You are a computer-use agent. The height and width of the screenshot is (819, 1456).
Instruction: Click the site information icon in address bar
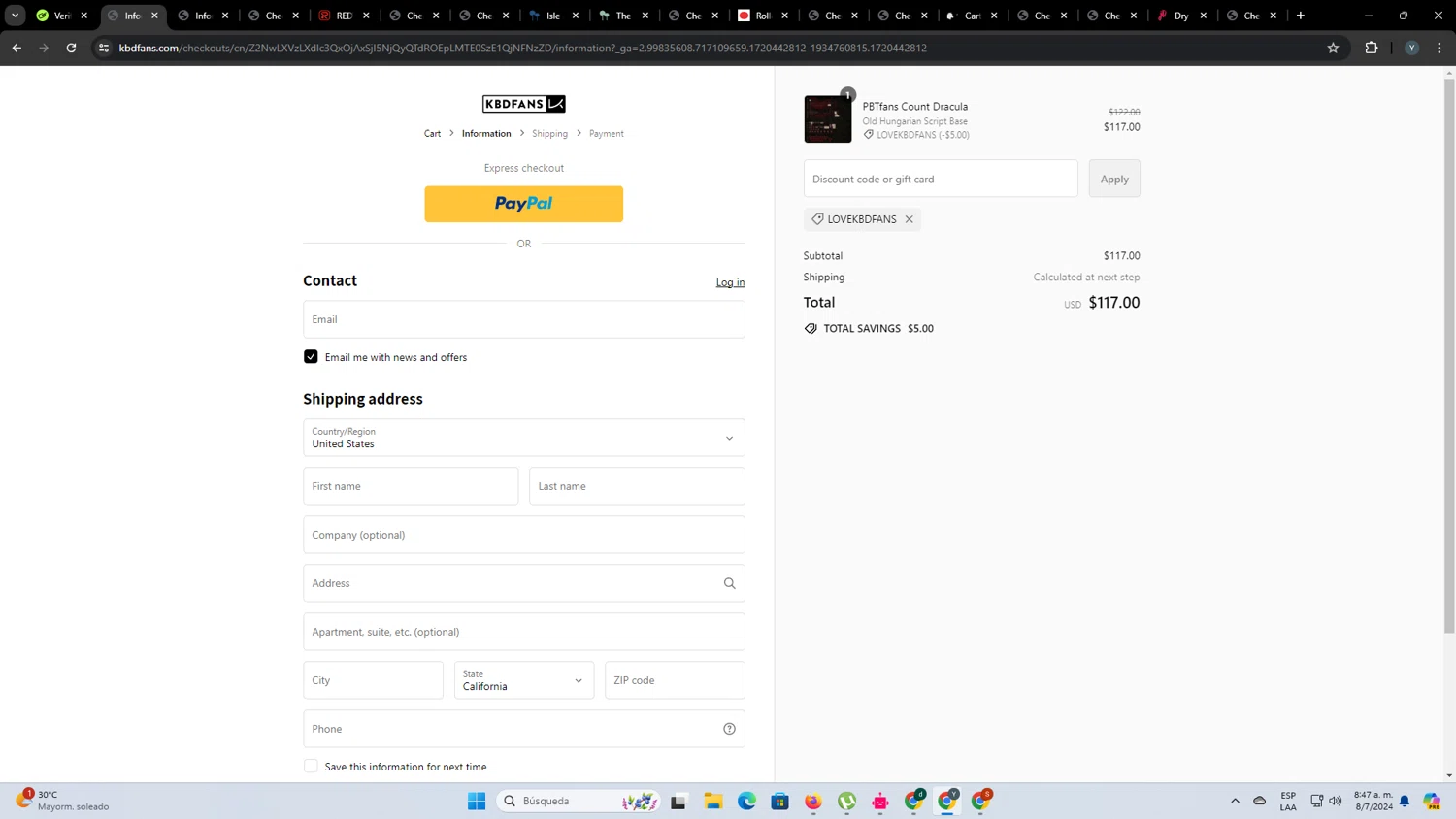(104, 48)
